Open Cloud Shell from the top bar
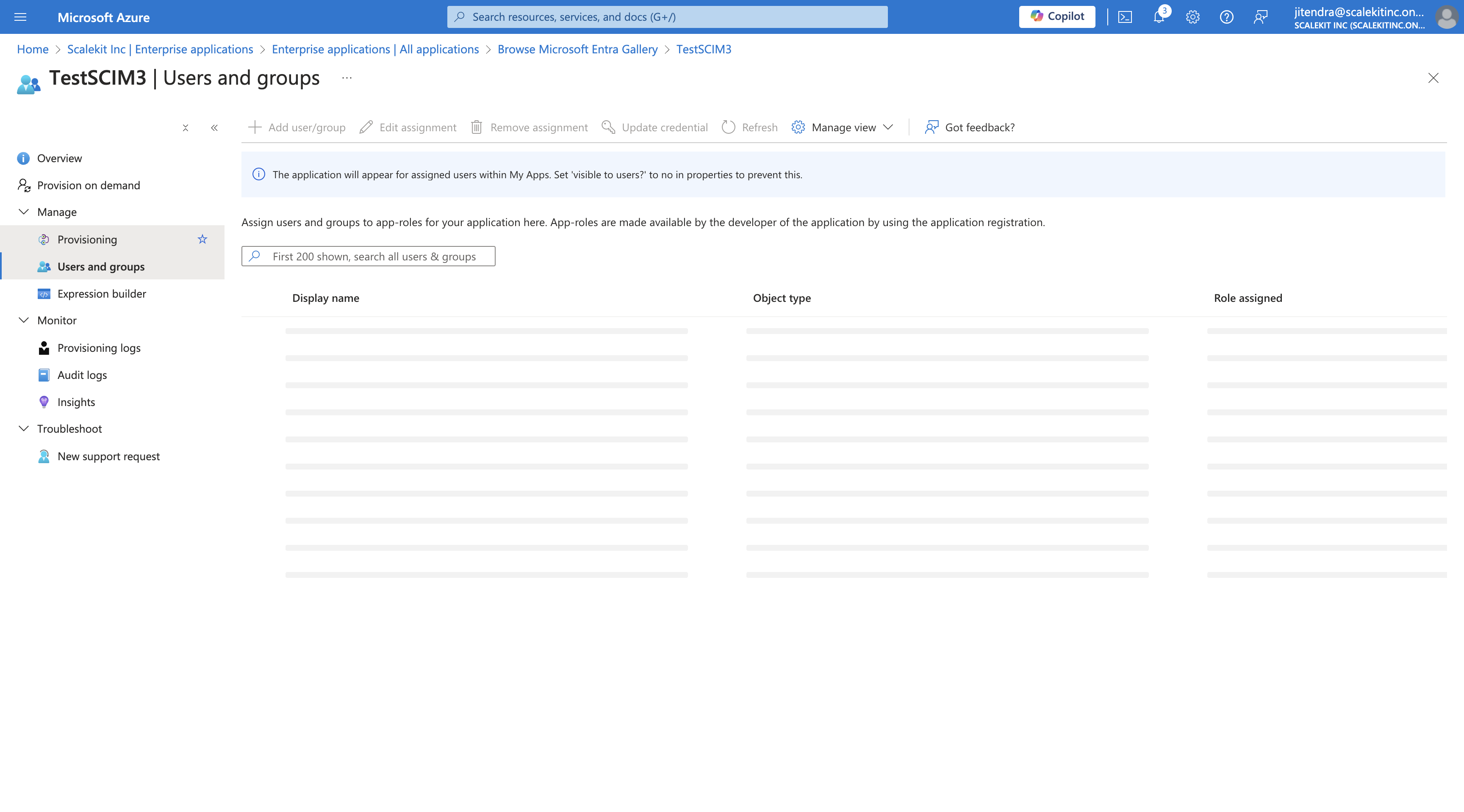The height and width of the screenshot is (812, 1464). 1125,17
